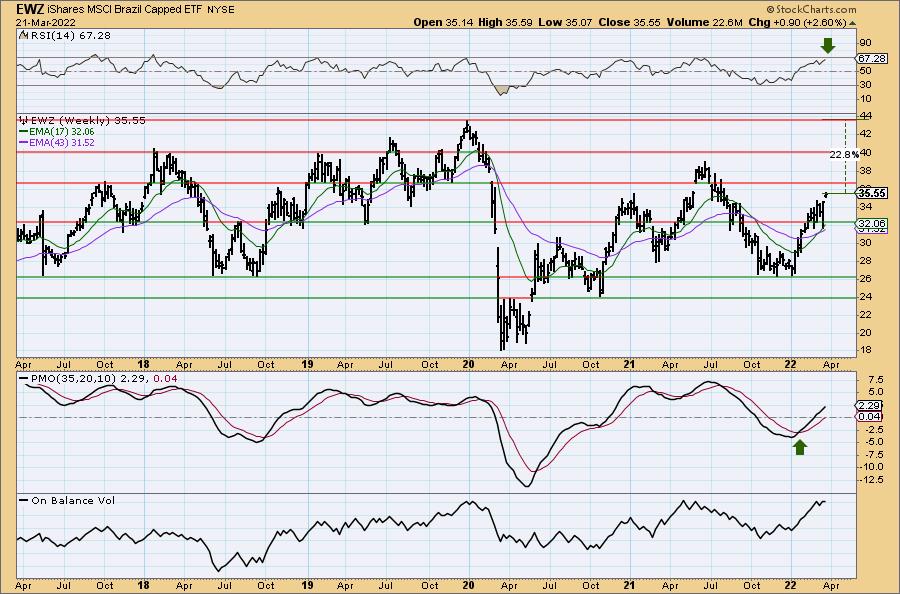
Task: Click the 'EMA(43) 31.52' legend text
Action: coord(61,142)
